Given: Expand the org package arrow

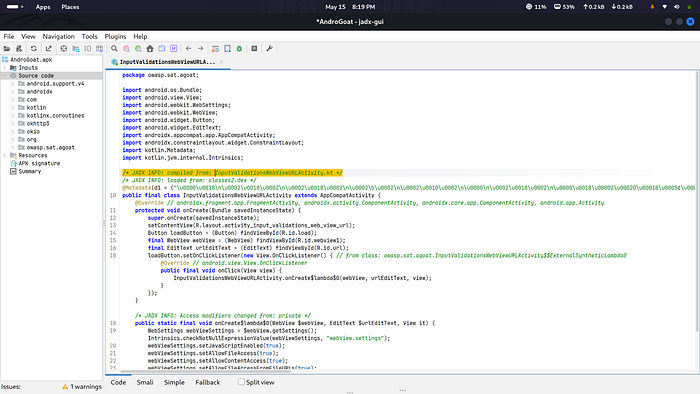Looking at the screenshot, I should point(12,139).
